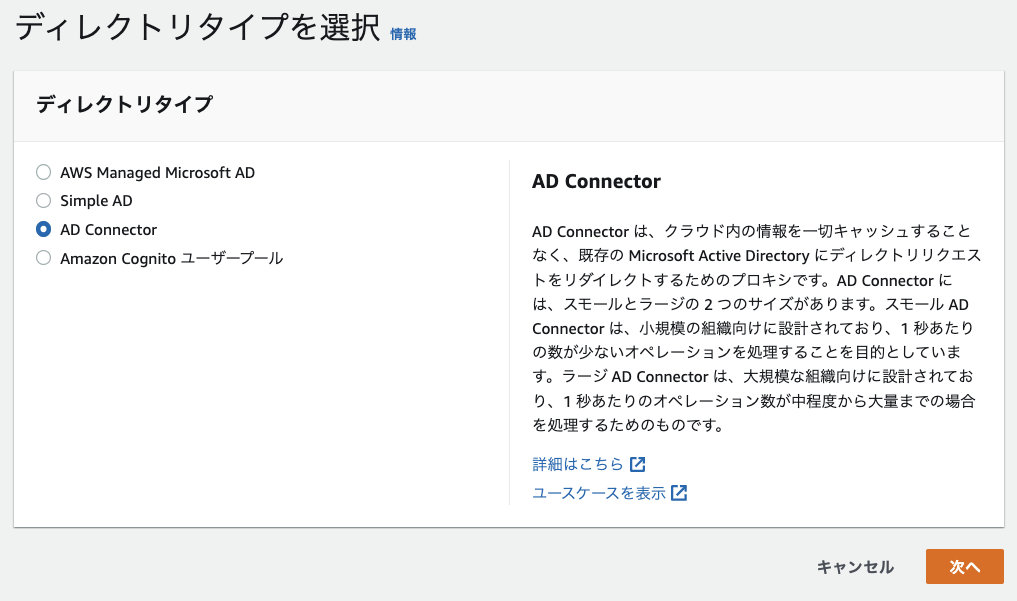Open the 情報 info link beside the title
Image resolution: width=1017 pixels, height=601 pixels.
coord(403,34)
